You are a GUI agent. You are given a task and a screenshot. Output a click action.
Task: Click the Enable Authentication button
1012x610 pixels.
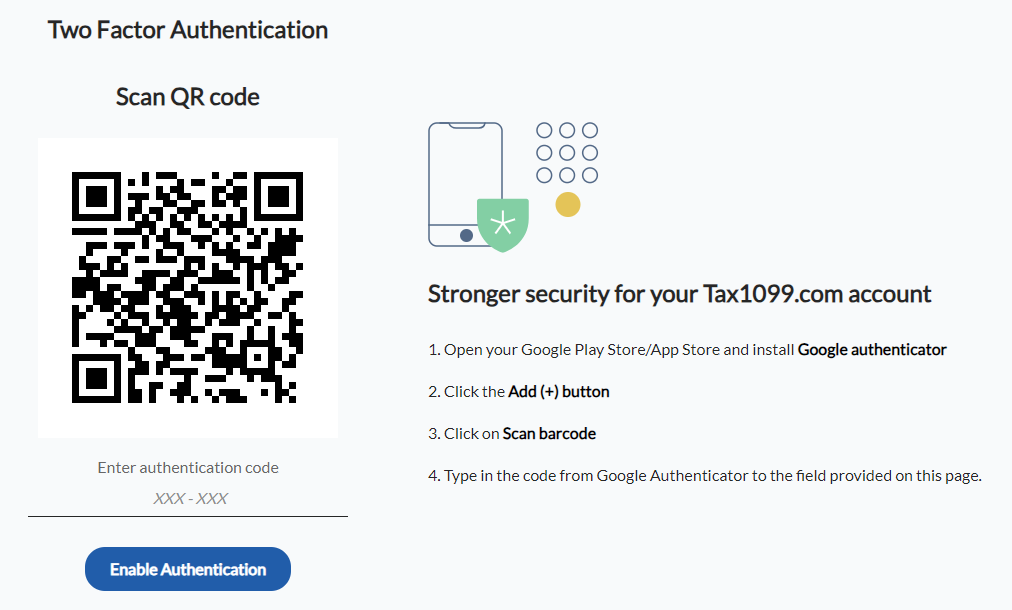pos(187,569)
